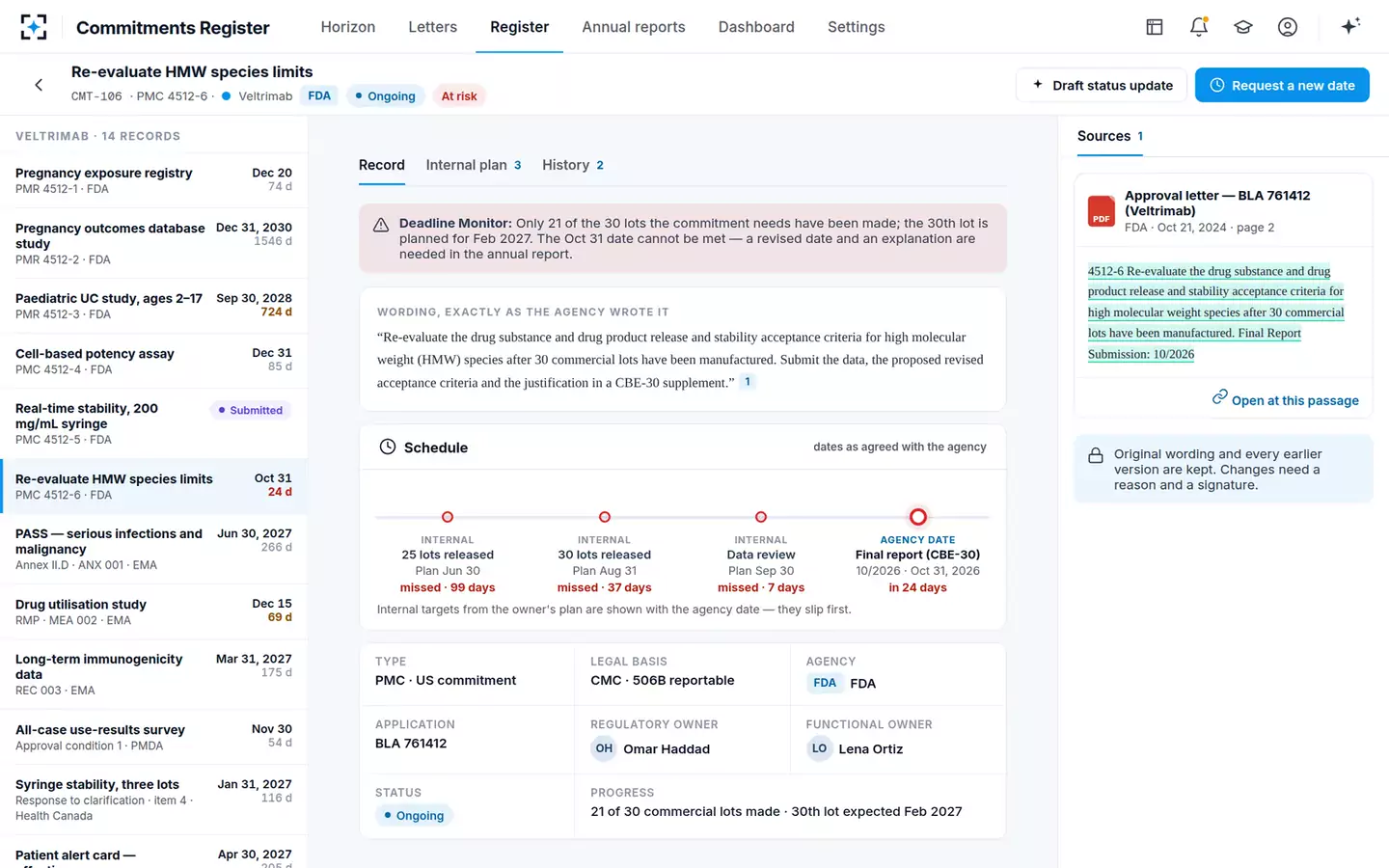
Task: Click the OH avatar for Omar Haddad
Action: click(604, 748)
